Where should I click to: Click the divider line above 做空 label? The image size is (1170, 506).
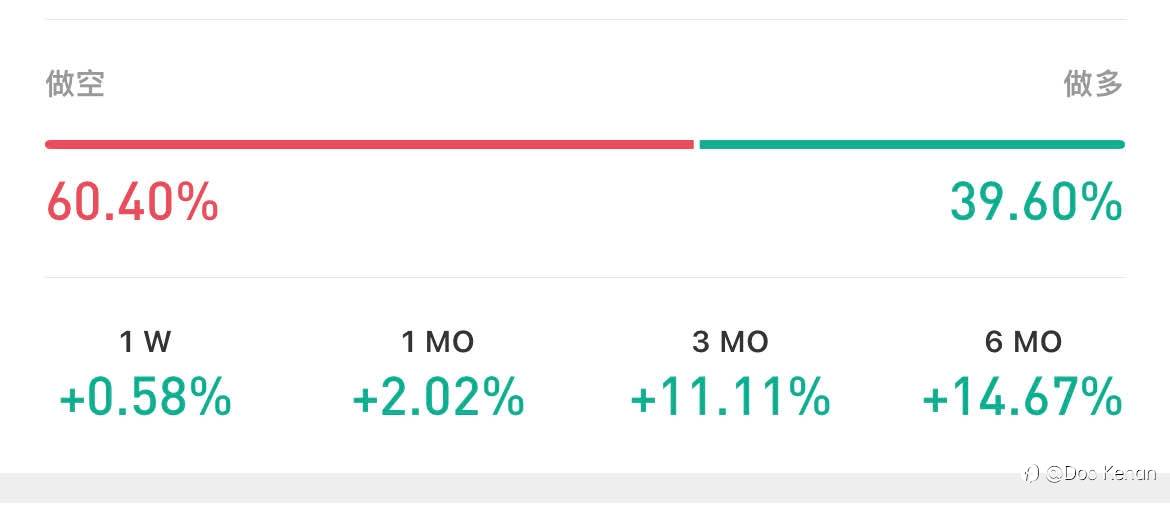coord(585,19)
